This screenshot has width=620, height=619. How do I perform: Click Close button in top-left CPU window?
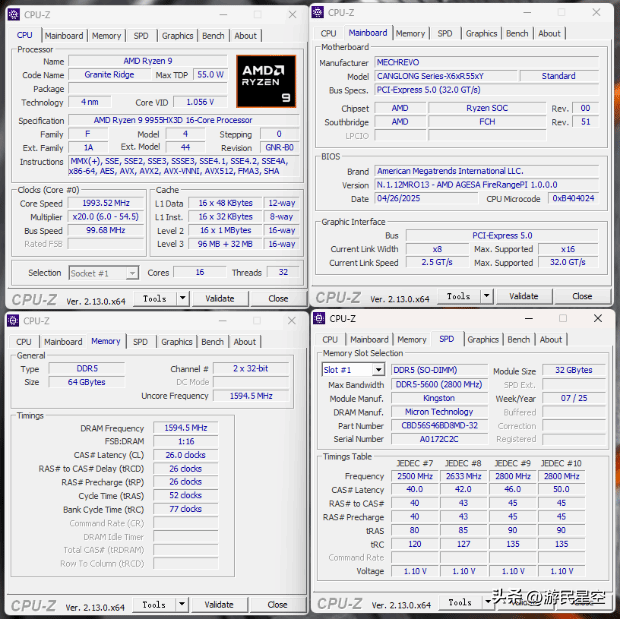[278, 299]
